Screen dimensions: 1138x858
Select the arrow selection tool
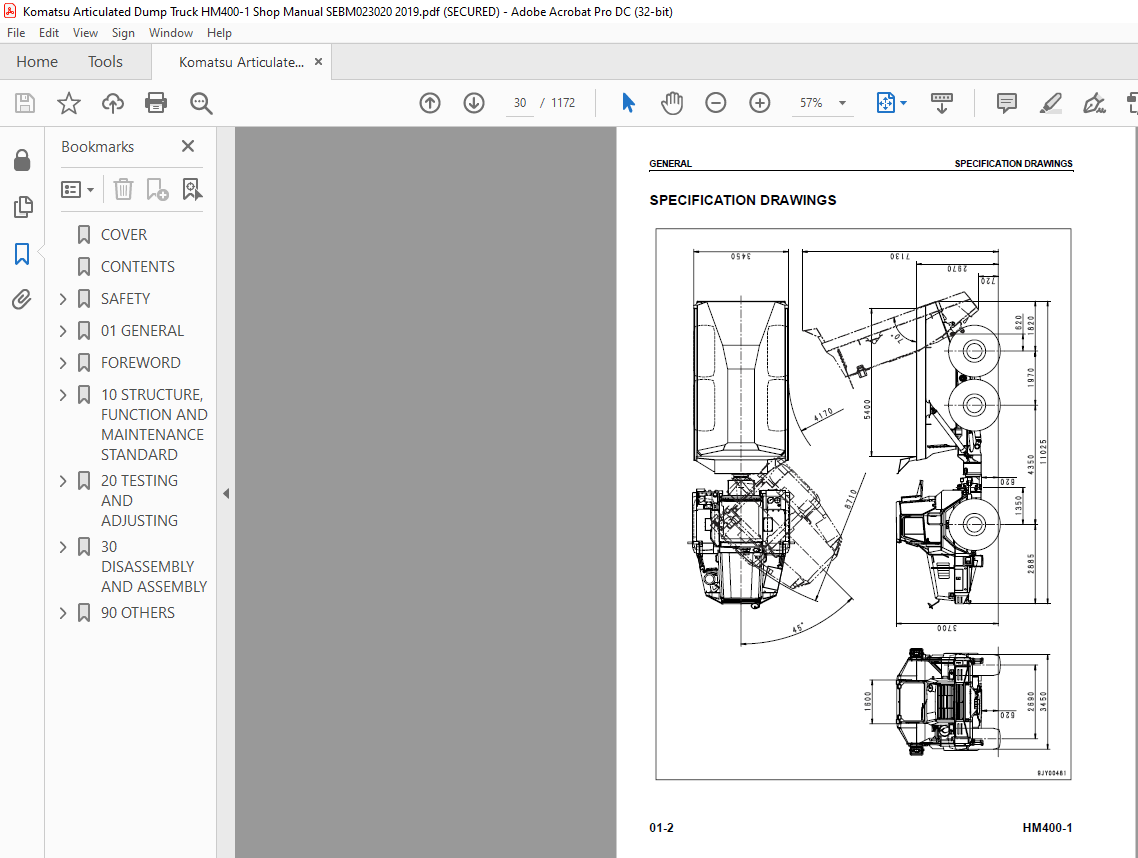(629, 103)
